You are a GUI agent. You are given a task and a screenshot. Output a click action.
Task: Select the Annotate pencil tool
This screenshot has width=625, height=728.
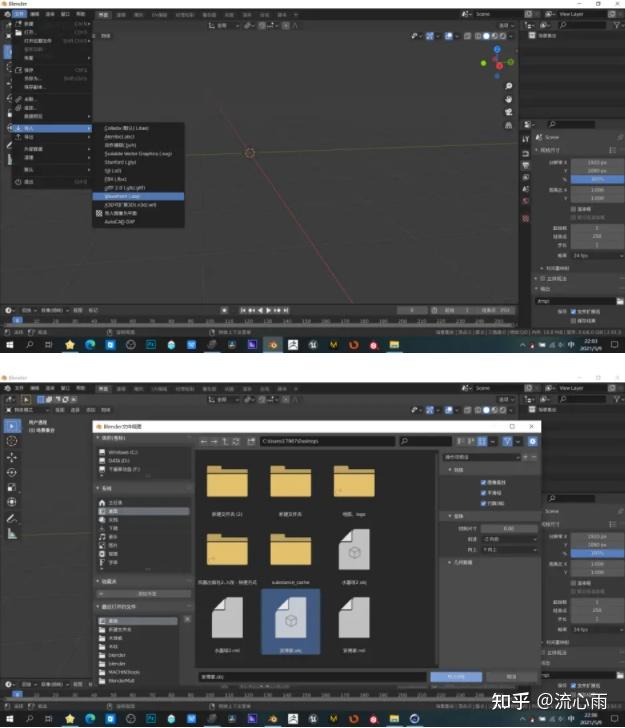[x=12, y=519]
